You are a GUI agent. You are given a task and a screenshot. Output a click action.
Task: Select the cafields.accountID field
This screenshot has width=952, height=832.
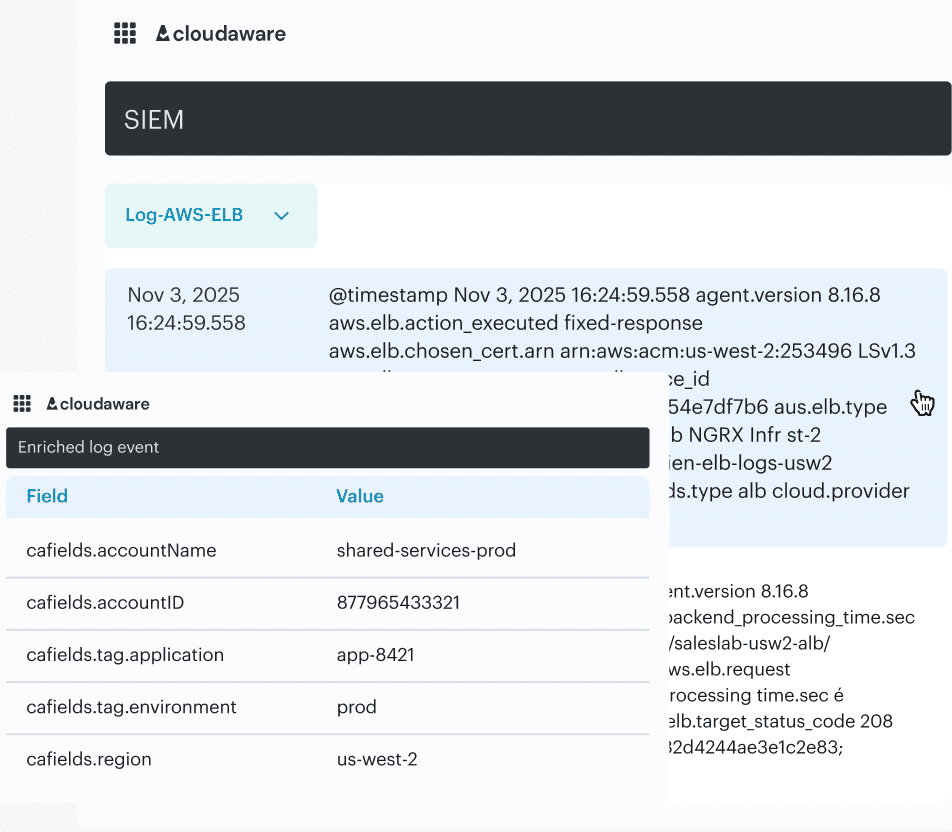[x=105, y=602]
